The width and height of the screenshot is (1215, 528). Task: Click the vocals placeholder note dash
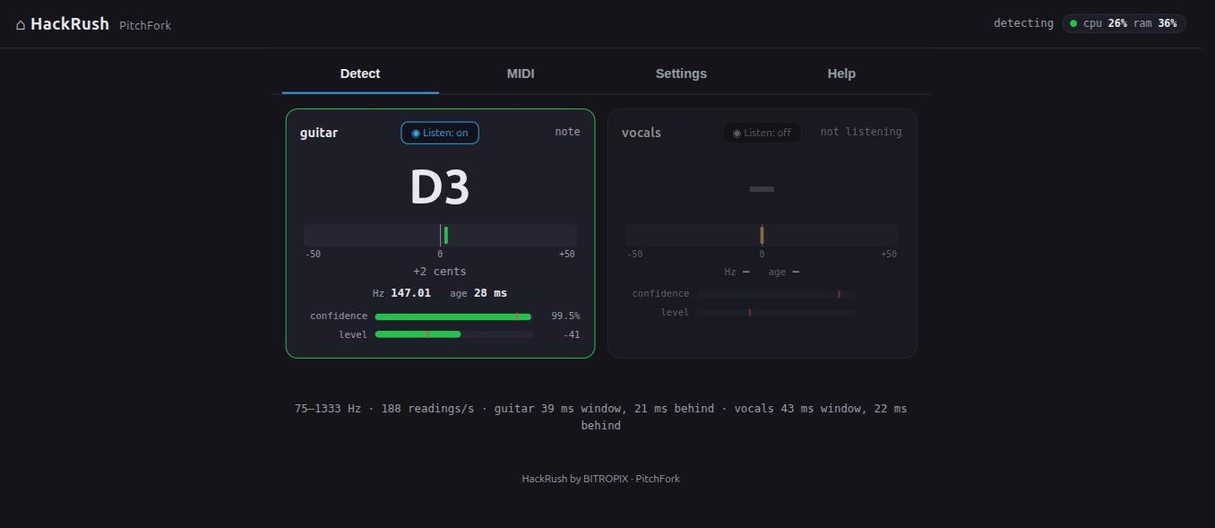(762, 189)
